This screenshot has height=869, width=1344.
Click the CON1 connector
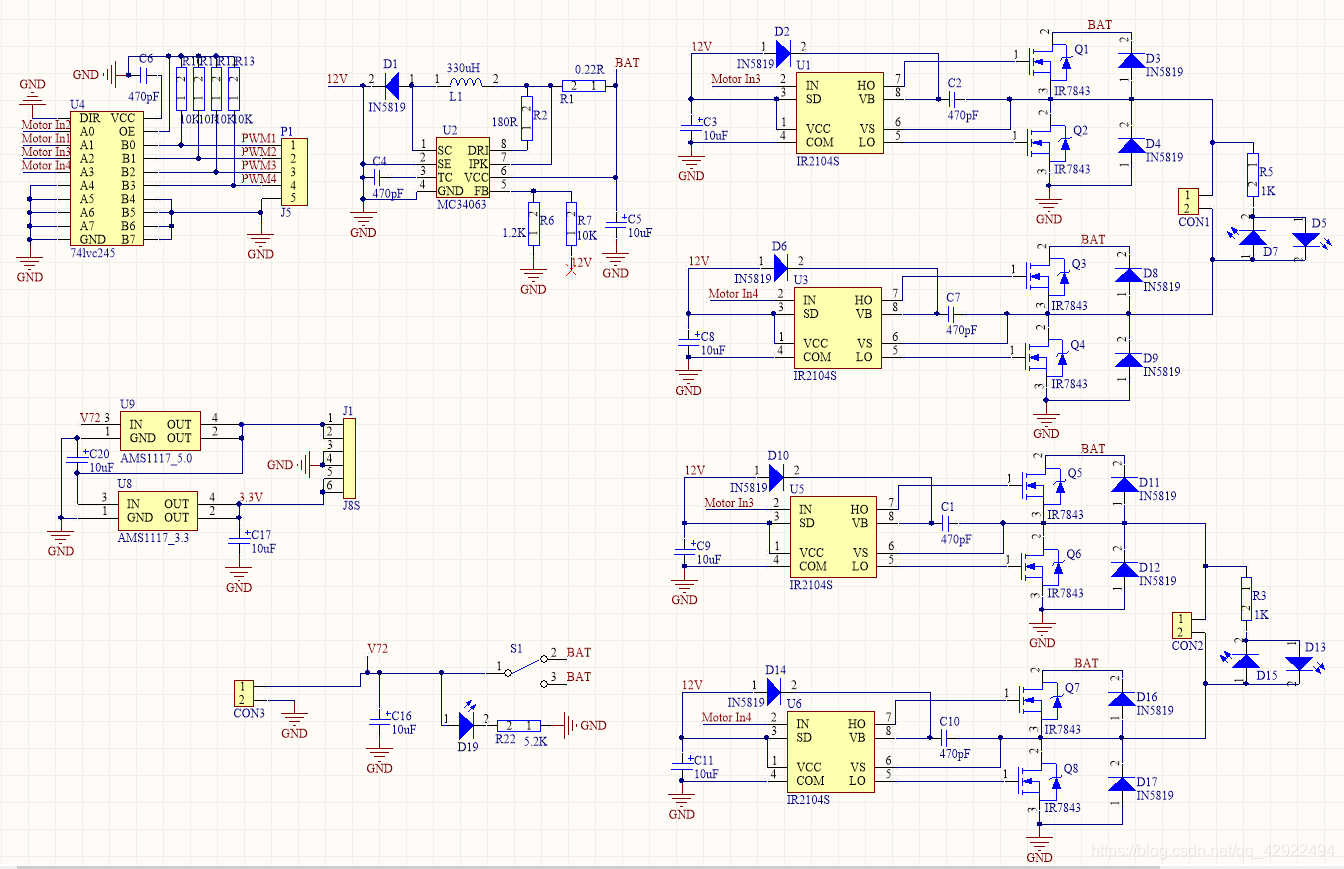(x=1186, y=201)
